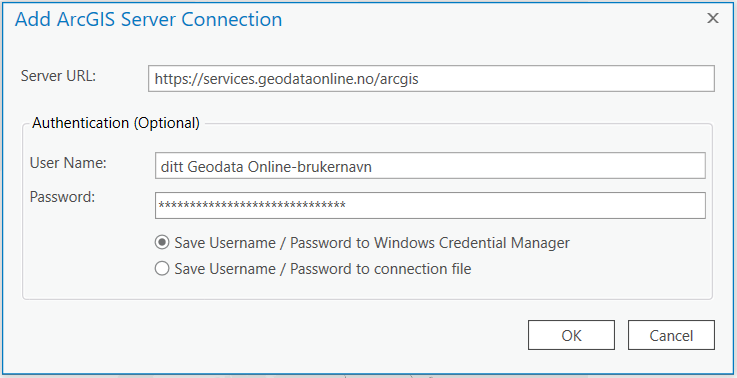The image size is (737, 378).
Task: Click the "Server URL:" label
Action: click(x=58, y=76)
